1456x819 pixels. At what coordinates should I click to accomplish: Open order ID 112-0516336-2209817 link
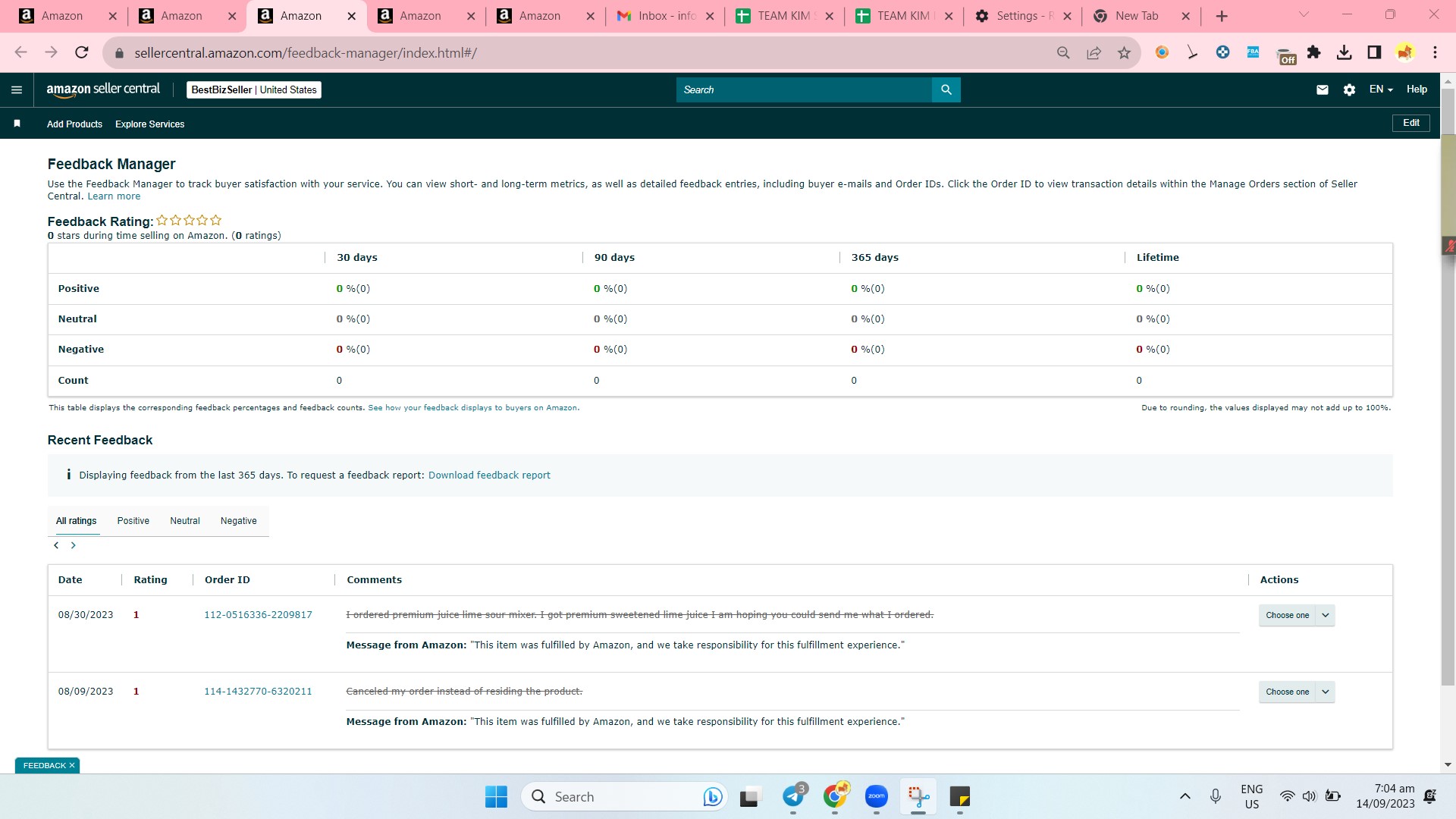click(x=258, y=615)
